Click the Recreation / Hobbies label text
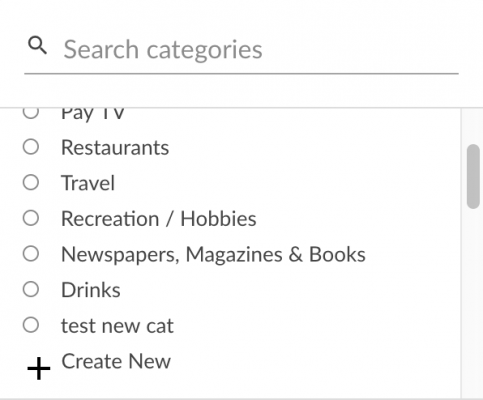Screen dimensions: 483x400 (x=159, y=219)
